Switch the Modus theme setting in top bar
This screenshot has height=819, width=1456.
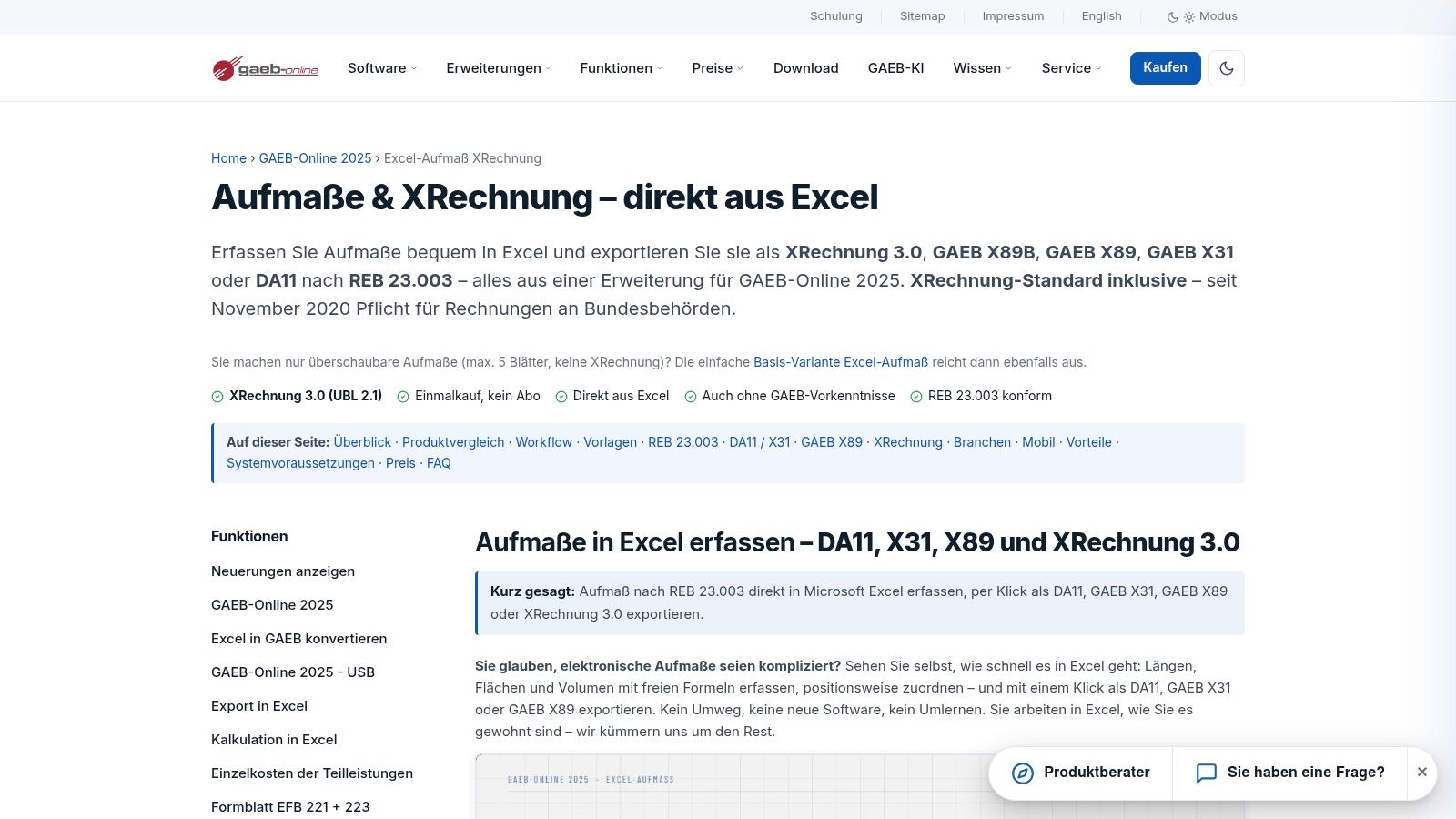pos(1202,16)
